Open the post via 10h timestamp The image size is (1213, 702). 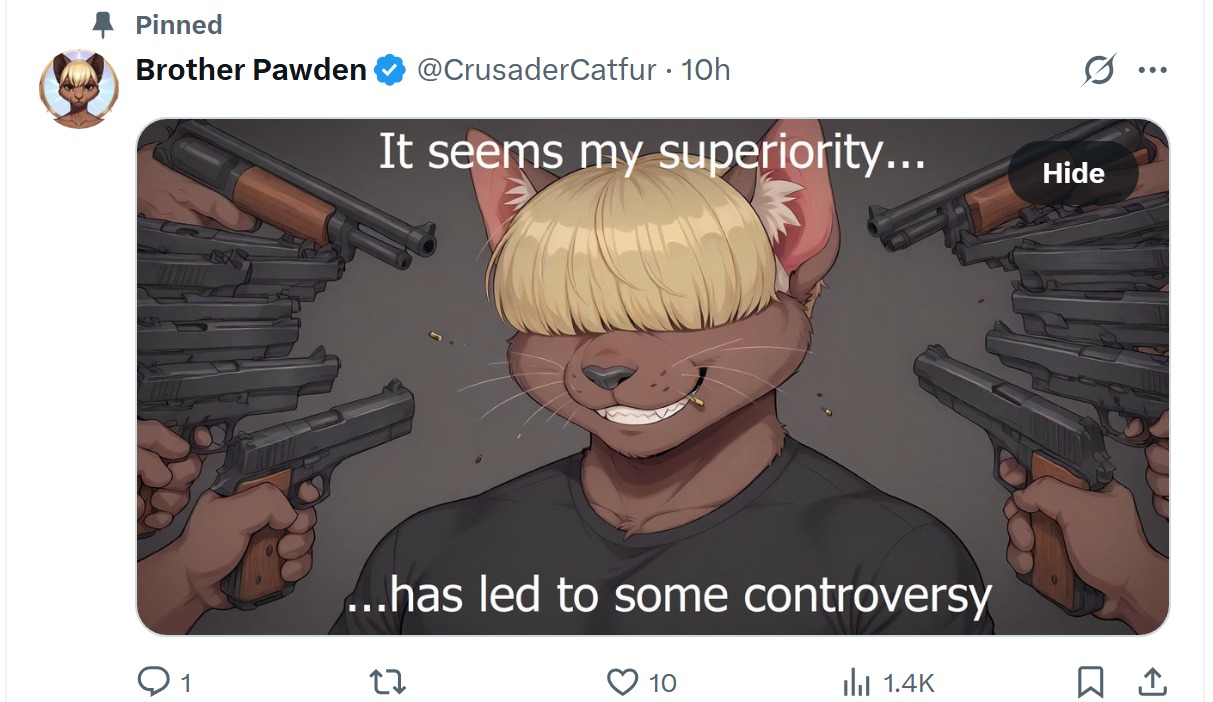click(x=706, y=70)
